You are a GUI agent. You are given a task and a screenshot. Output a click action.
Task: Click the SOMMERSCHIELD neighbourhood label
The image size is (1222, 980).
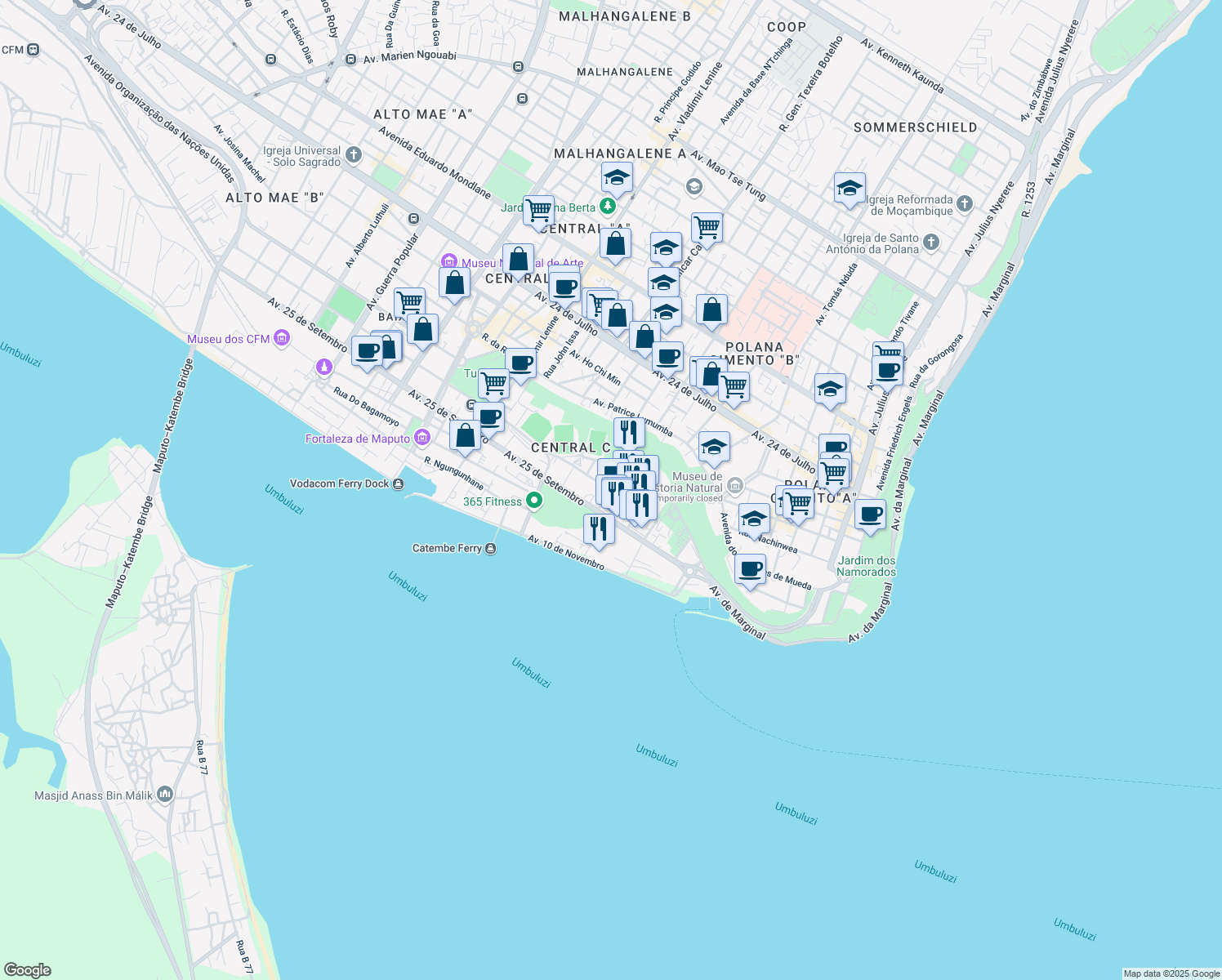pos(915,127)
